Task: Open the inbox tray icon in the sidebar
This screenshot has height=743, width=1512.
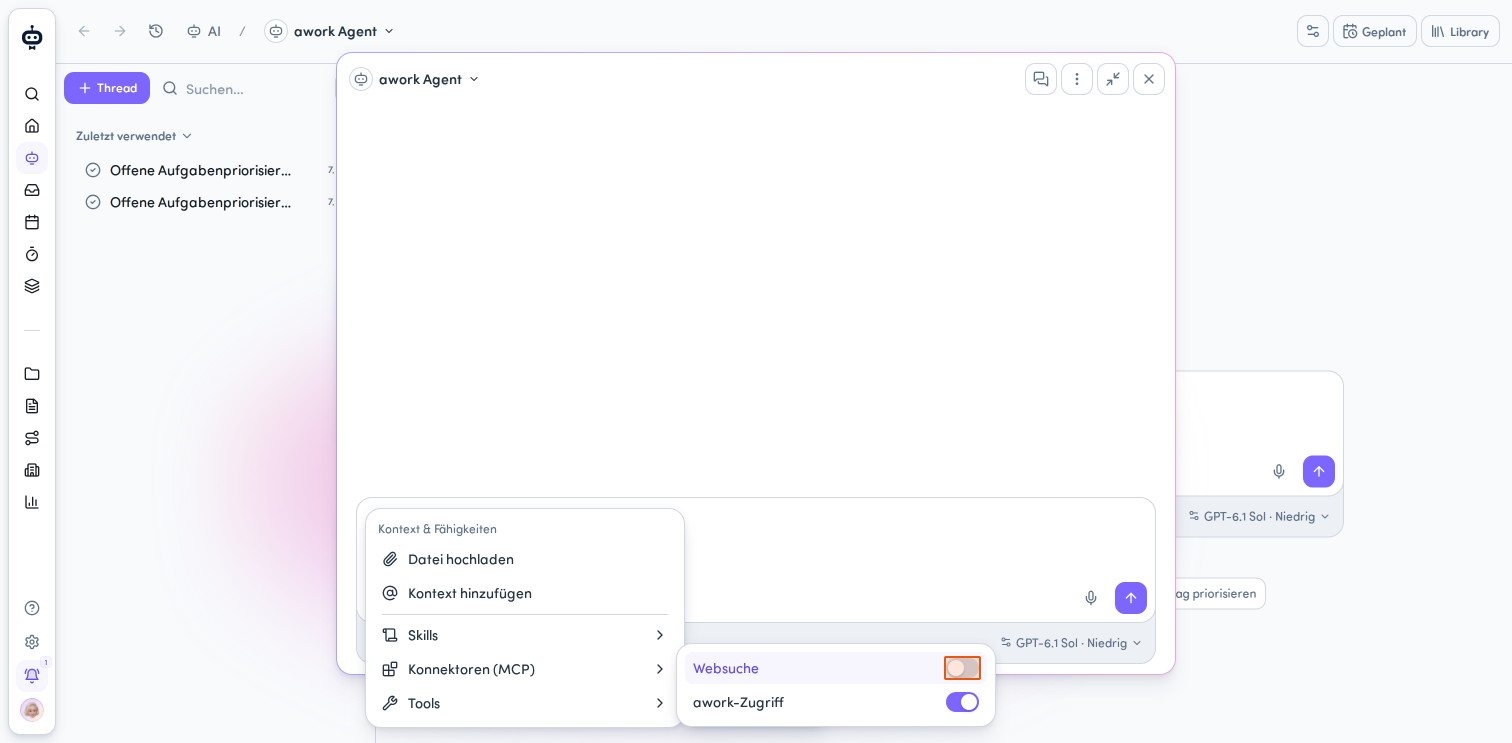Action: click(32, 190)
